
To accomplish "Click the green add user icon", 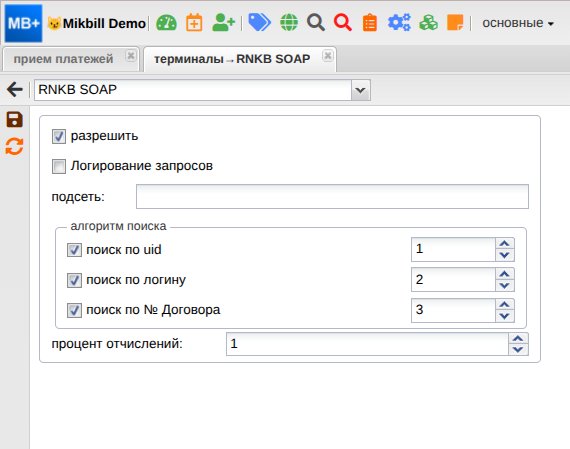I will click(x=223, y=23).
